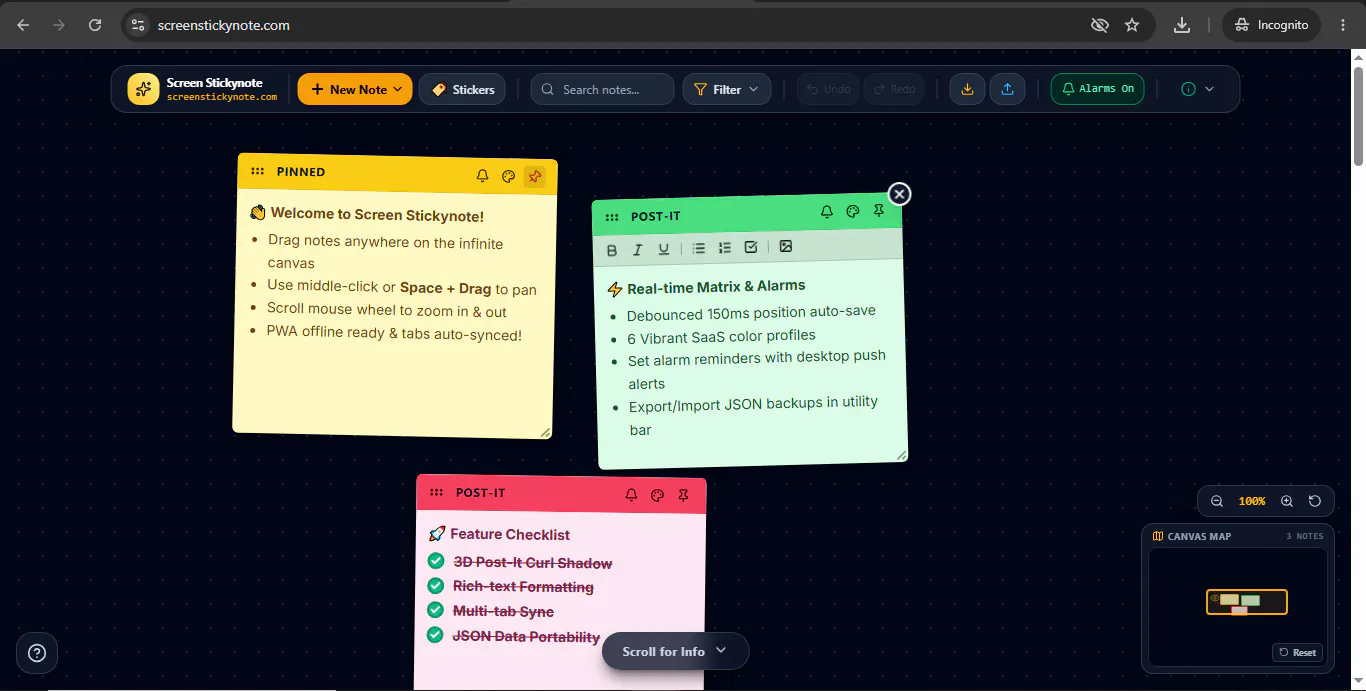Screen dimensions: 1366x691
Task: Click the Reset button in Canvas Map
Action: point(1298,652)
